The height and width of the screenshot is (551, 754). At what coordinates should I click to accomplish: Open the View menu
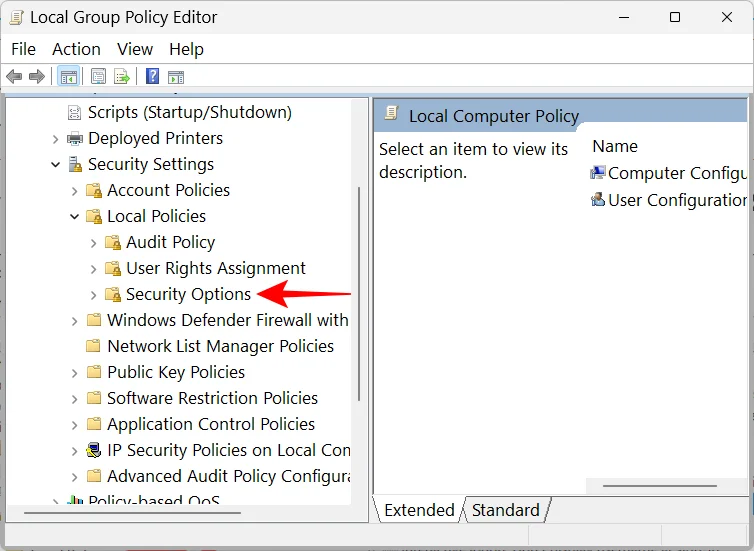pos(135,49)
